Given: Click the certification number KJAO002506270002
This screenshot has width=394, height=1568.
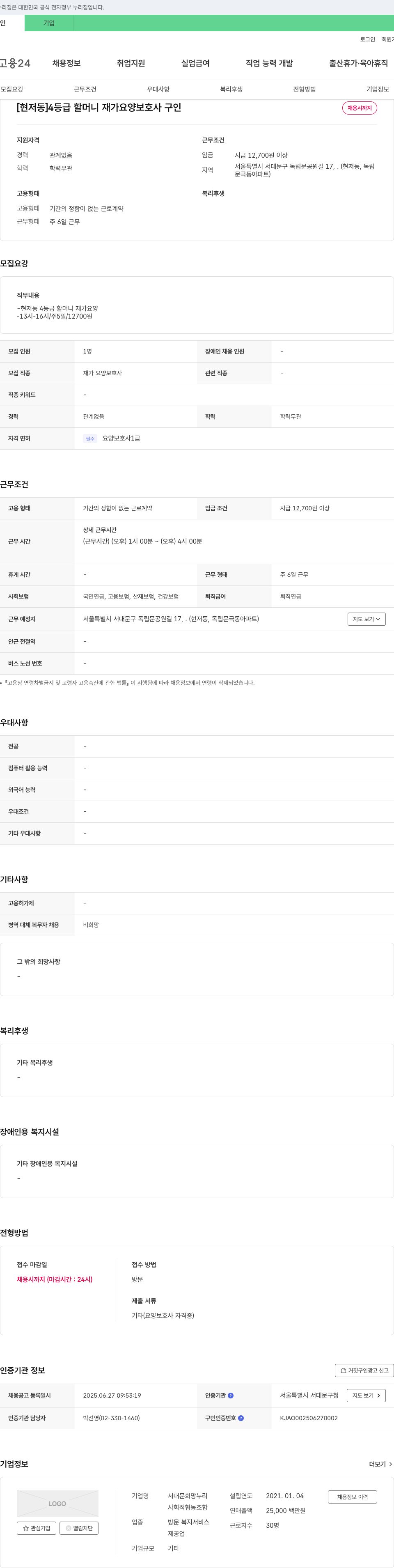Looking at the screenshot, I should click(x=309, y=1418).
